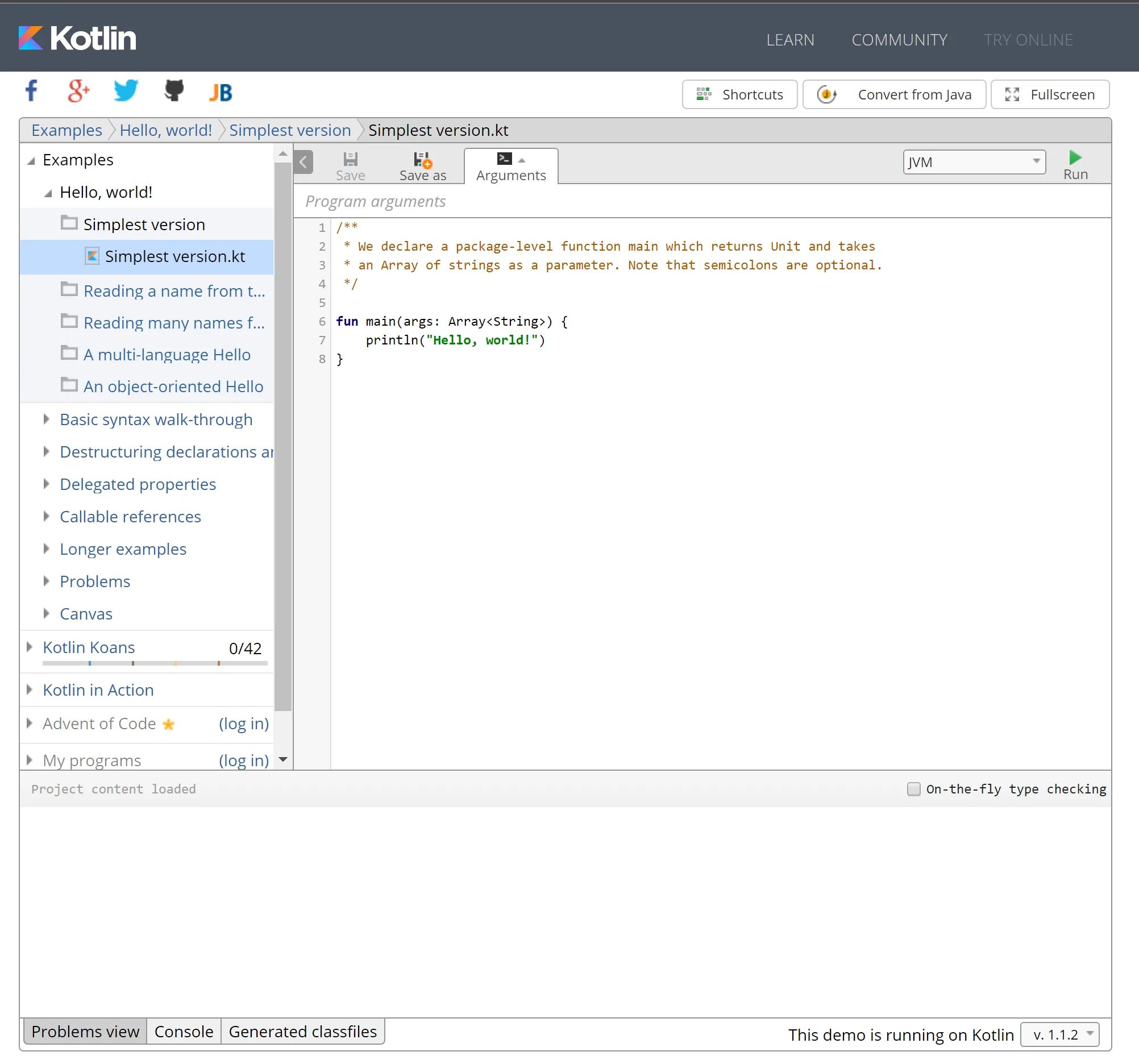
Task: Click the Kotlin logo
Action: click(77, 39)
